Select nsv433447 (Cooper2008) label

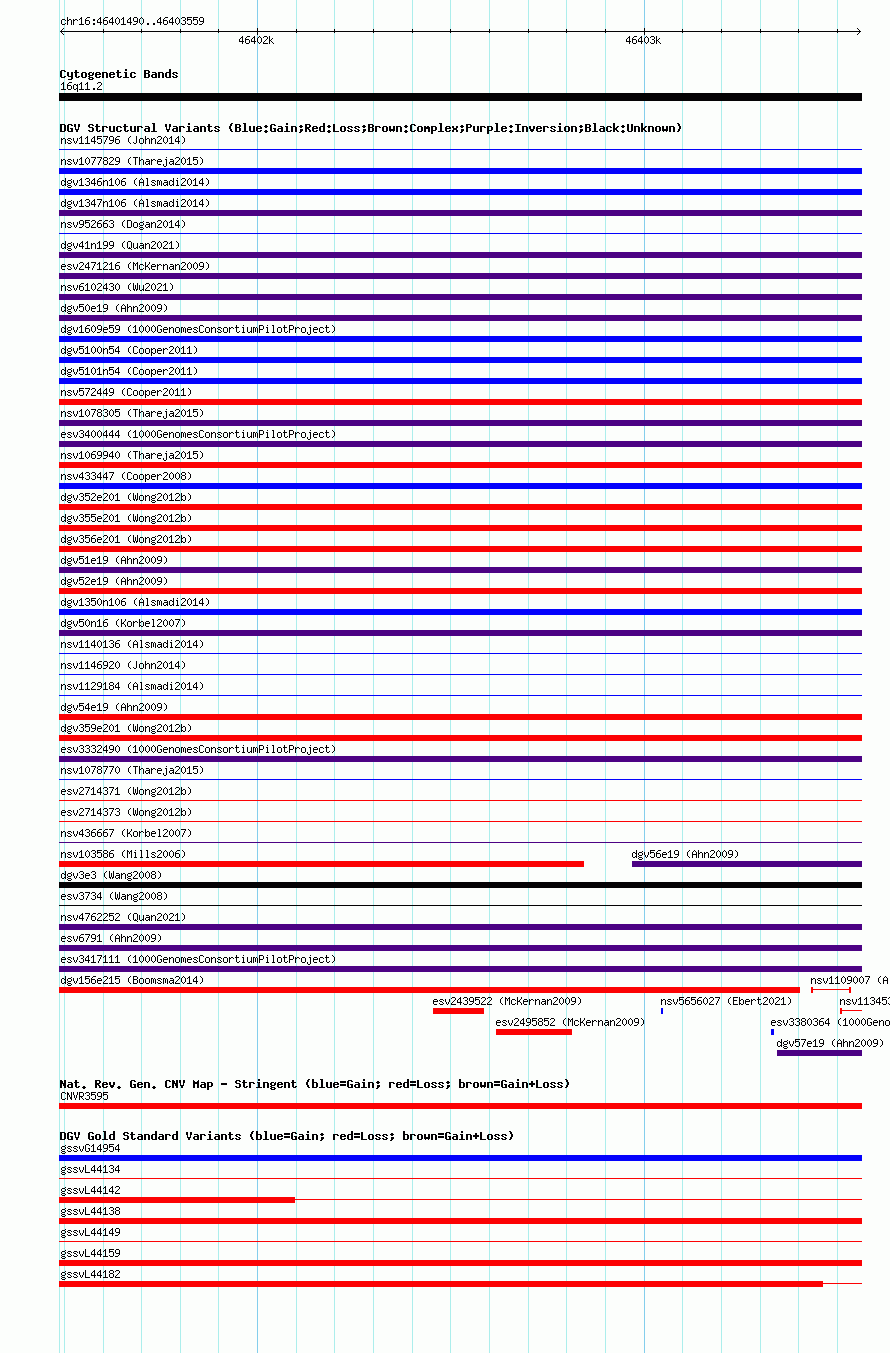126,476
